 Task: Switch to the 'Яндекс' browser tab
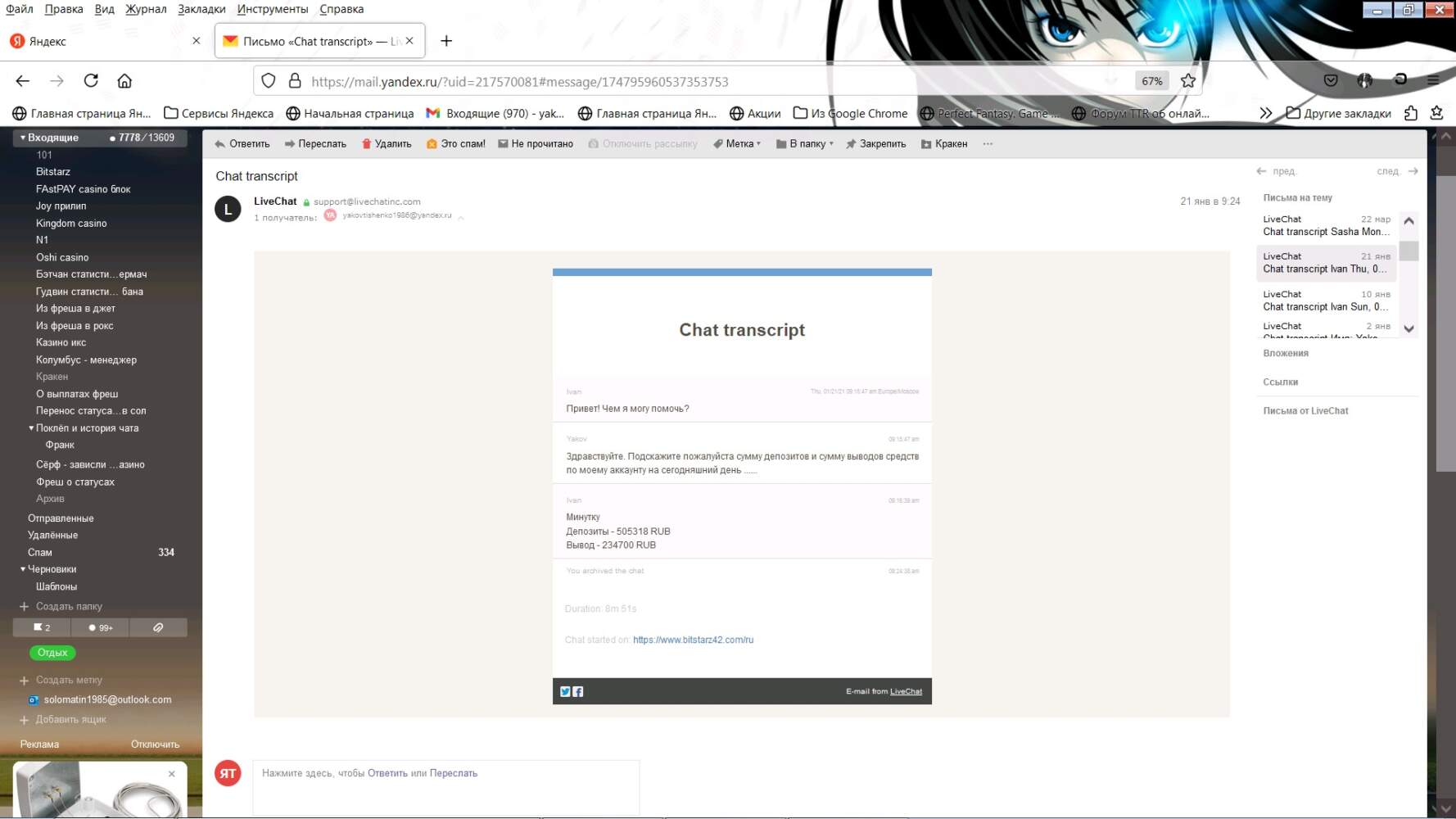tap(104, 41)
